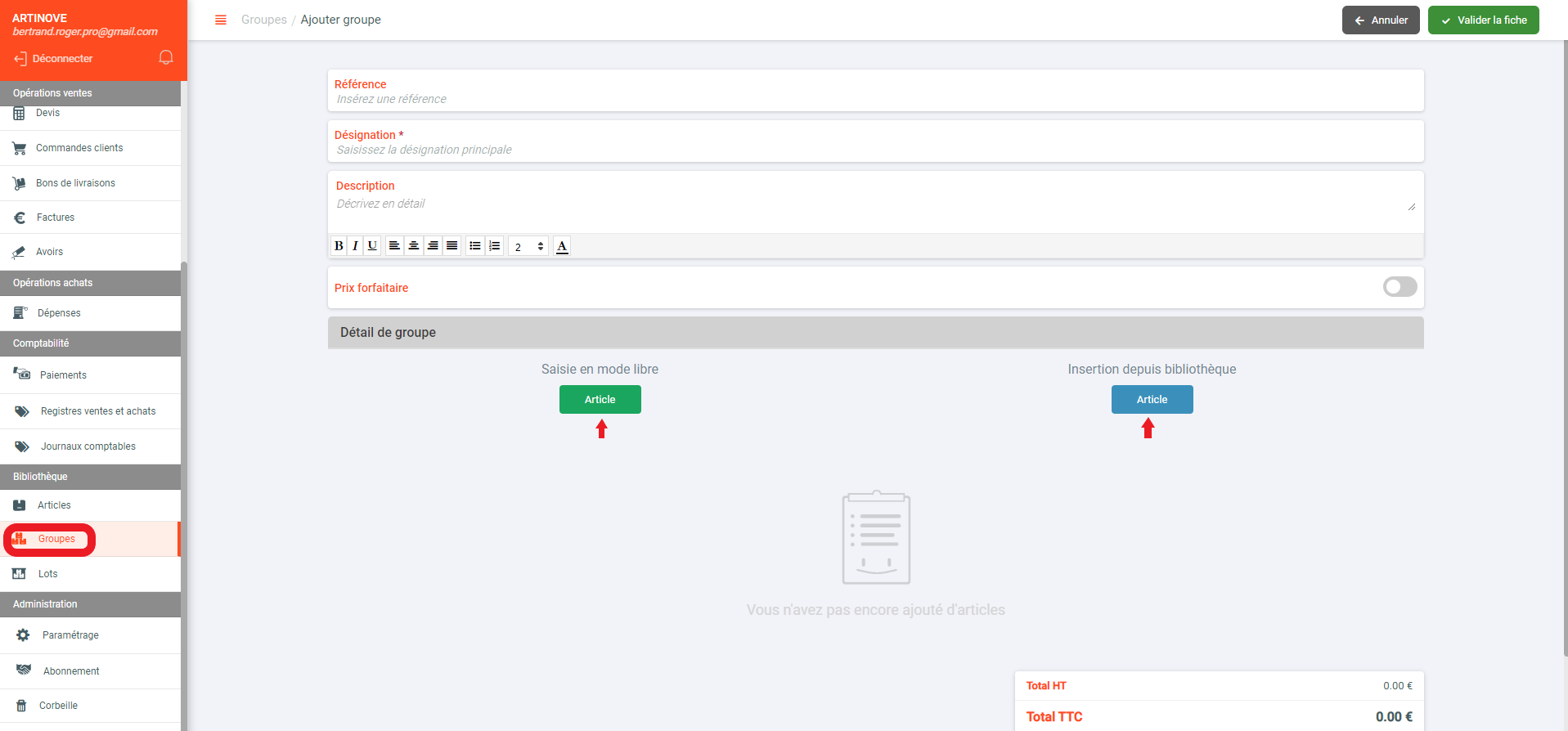Open Factures in the sidebar
Screen dimensions: 1568x731
click(56, 218)
